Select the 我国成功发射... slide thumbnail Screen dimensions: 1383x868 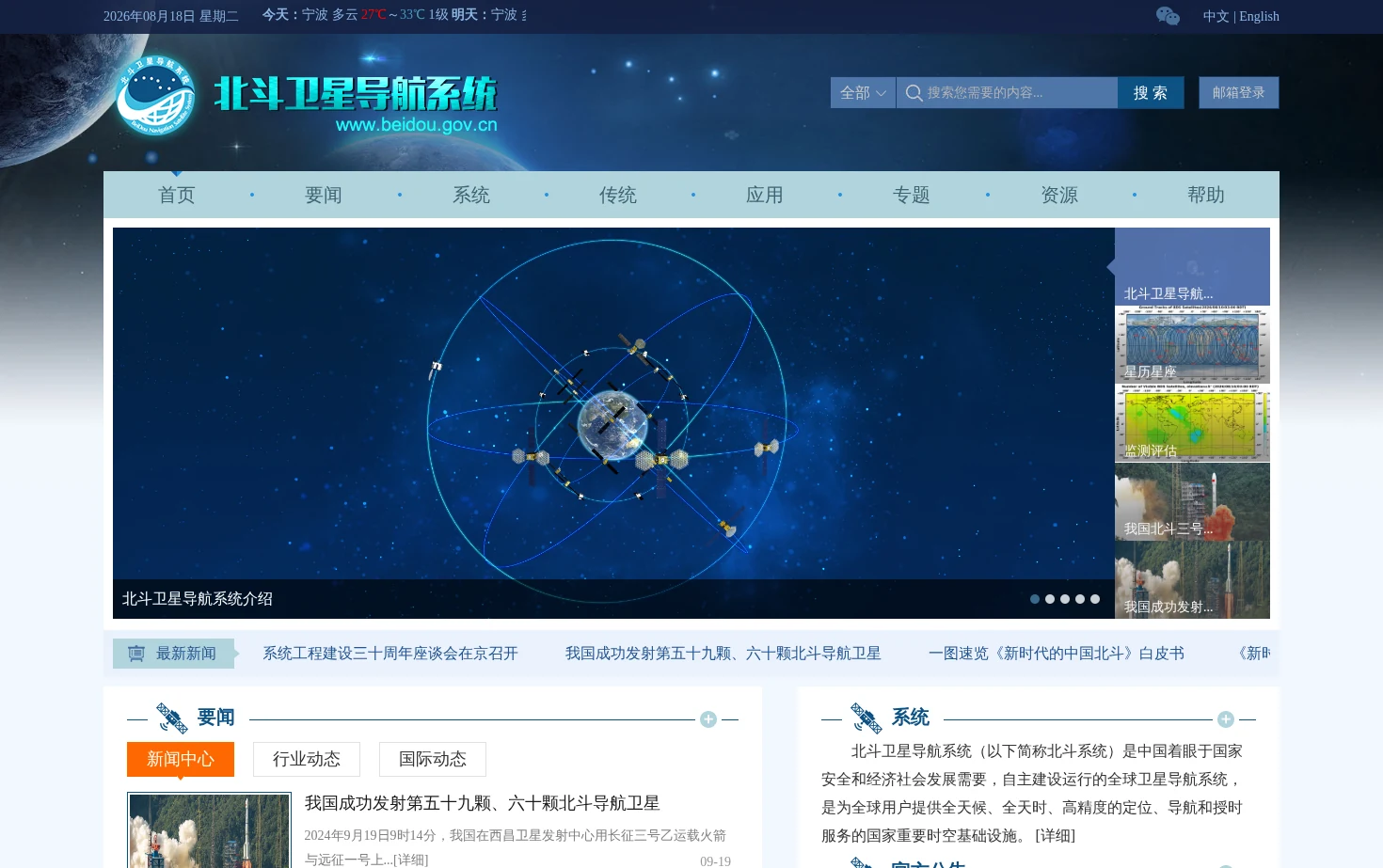tap(1192, 579)
